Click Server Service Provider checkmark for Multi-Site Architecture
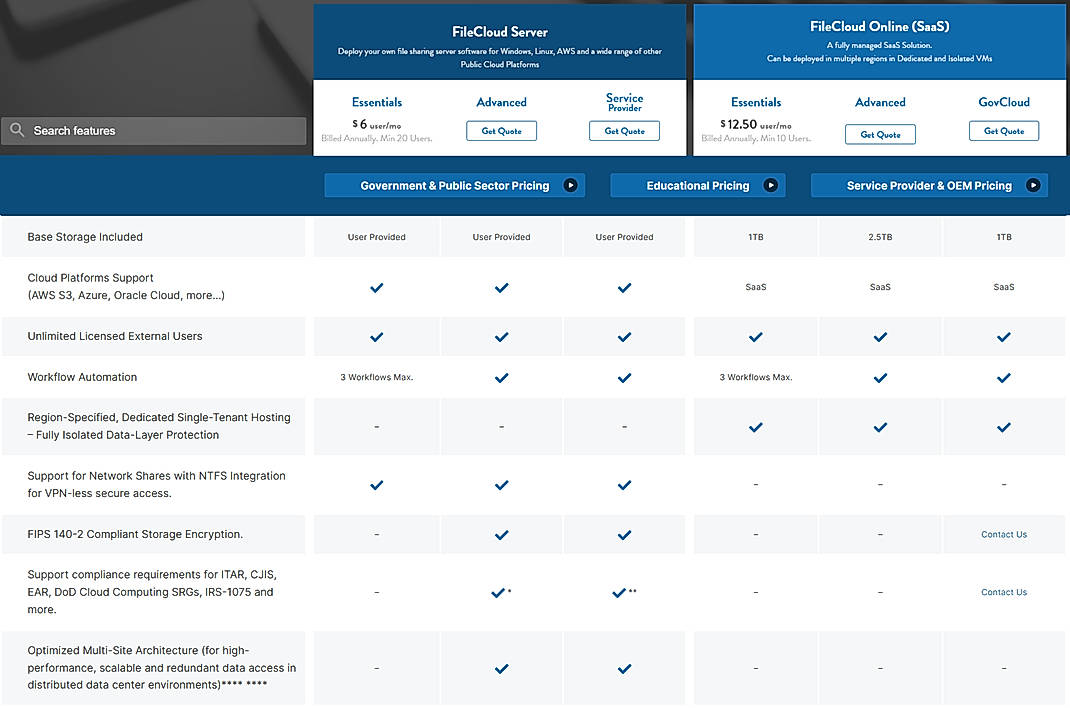 click(624, 669)
